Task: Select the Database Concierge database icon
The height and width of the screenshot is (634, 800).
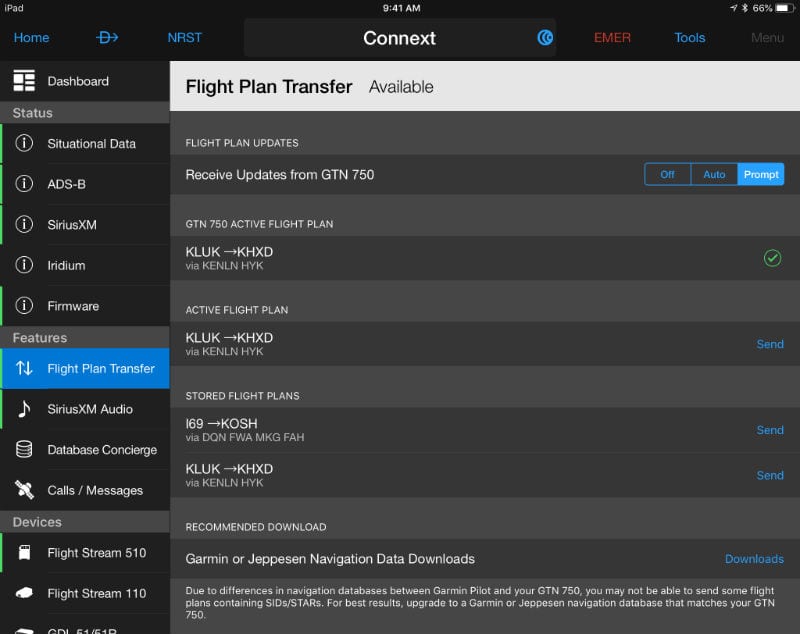Action: click(24, 449)
